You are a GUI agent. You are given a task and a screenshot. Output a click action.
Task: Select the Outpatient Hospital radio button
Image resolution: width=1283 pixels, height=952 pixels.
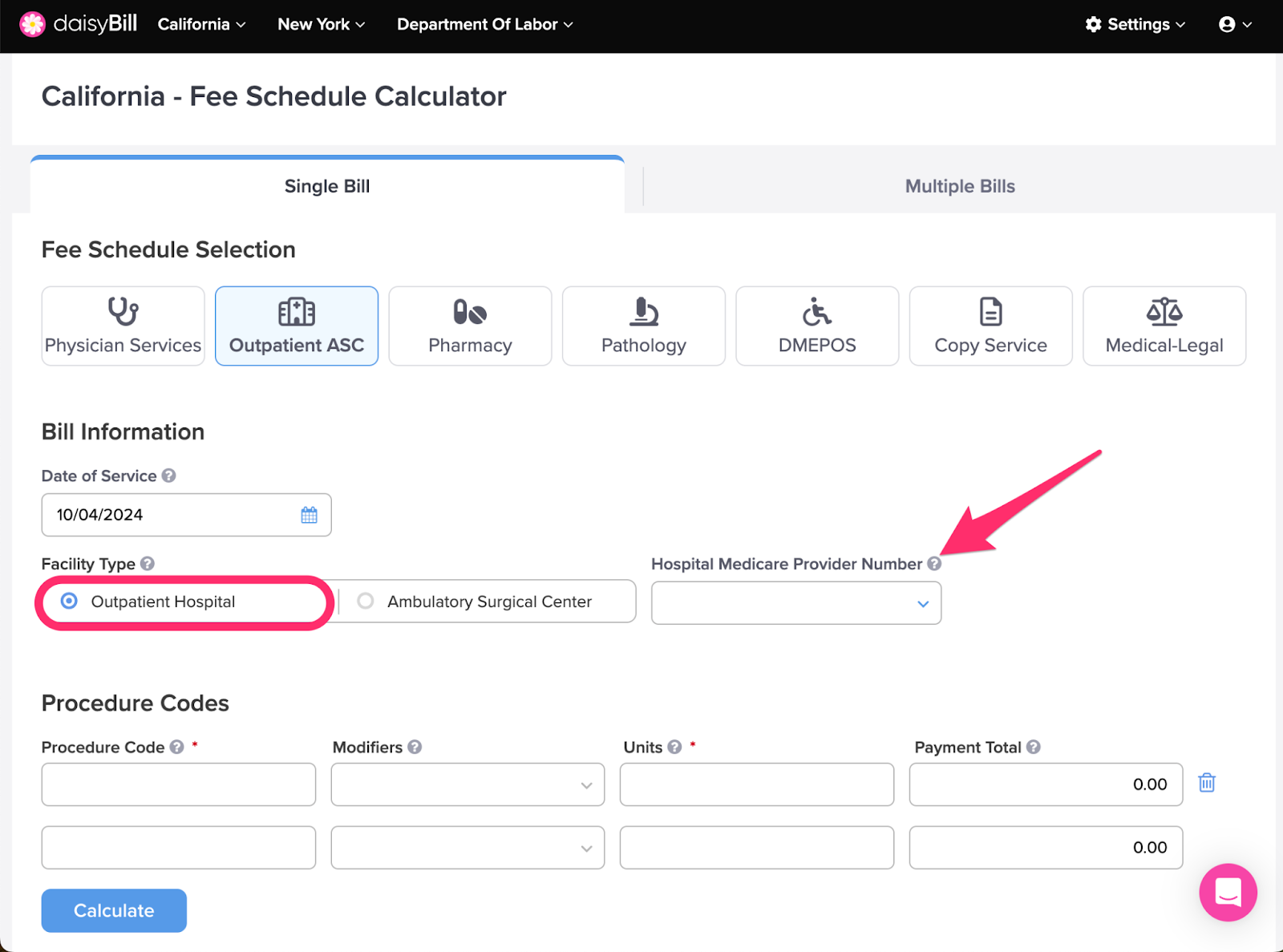pyautogui.click(x=70, y=601)
